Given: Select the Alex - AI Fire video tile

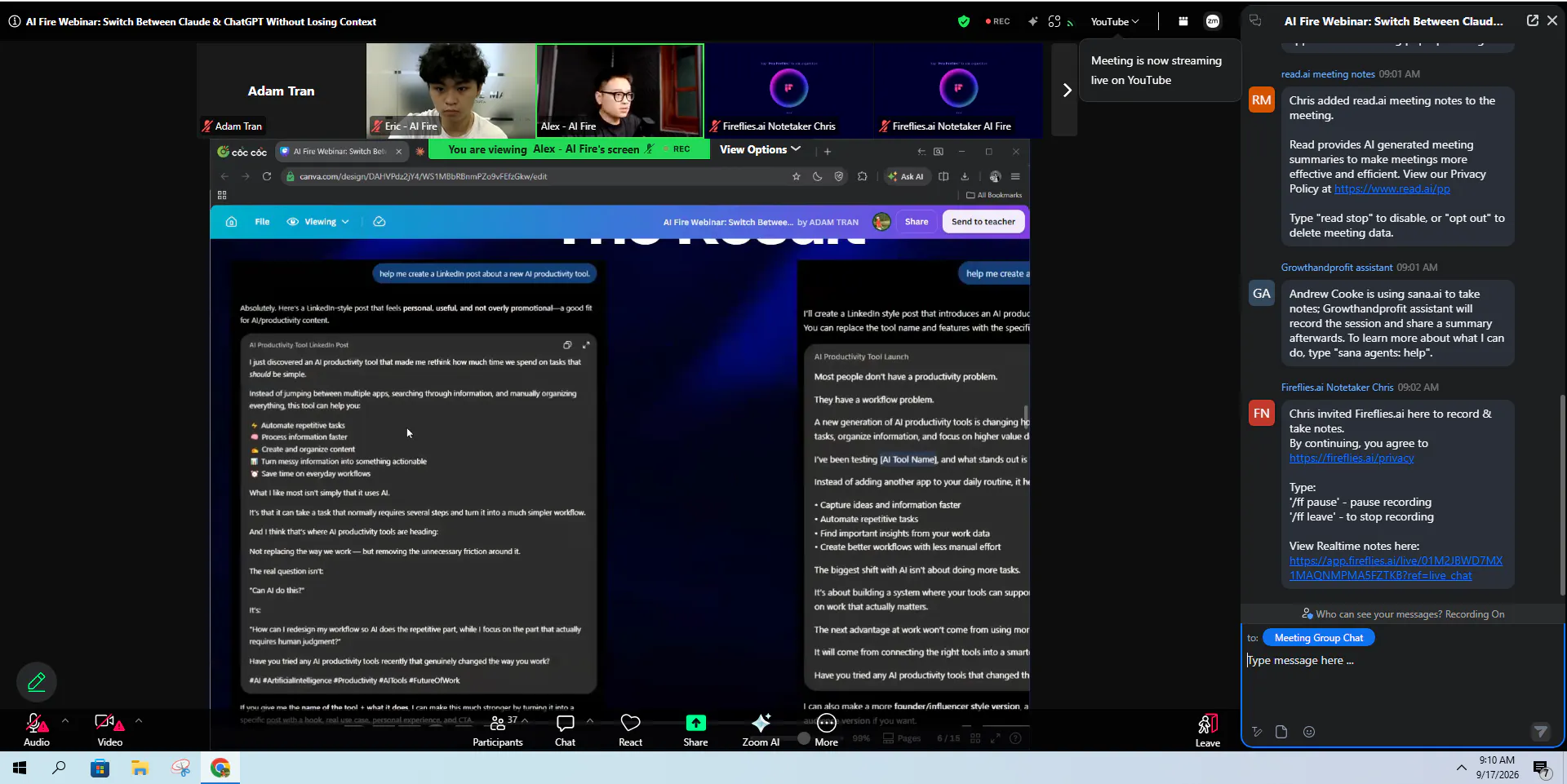Looking at the screenshot, I should click(x=620, y=90).
